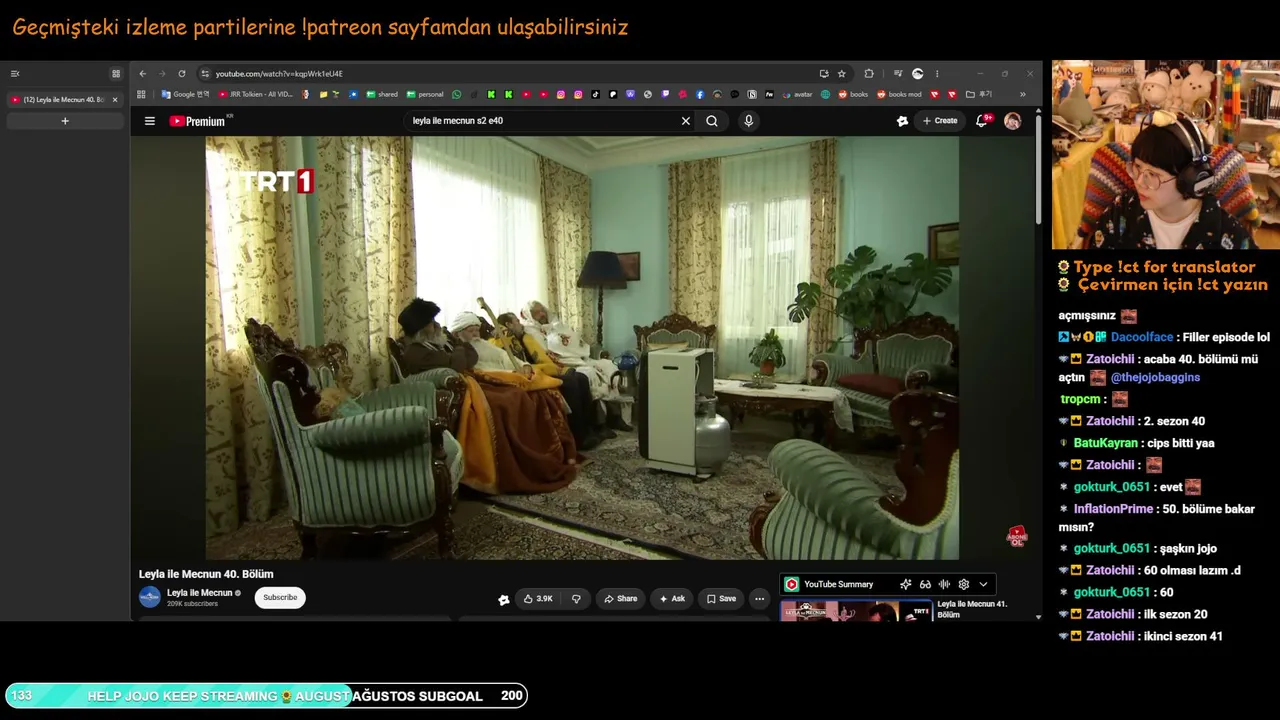Open the Google 번역 bookmark
1280x720 pixels.
point(186,94)
